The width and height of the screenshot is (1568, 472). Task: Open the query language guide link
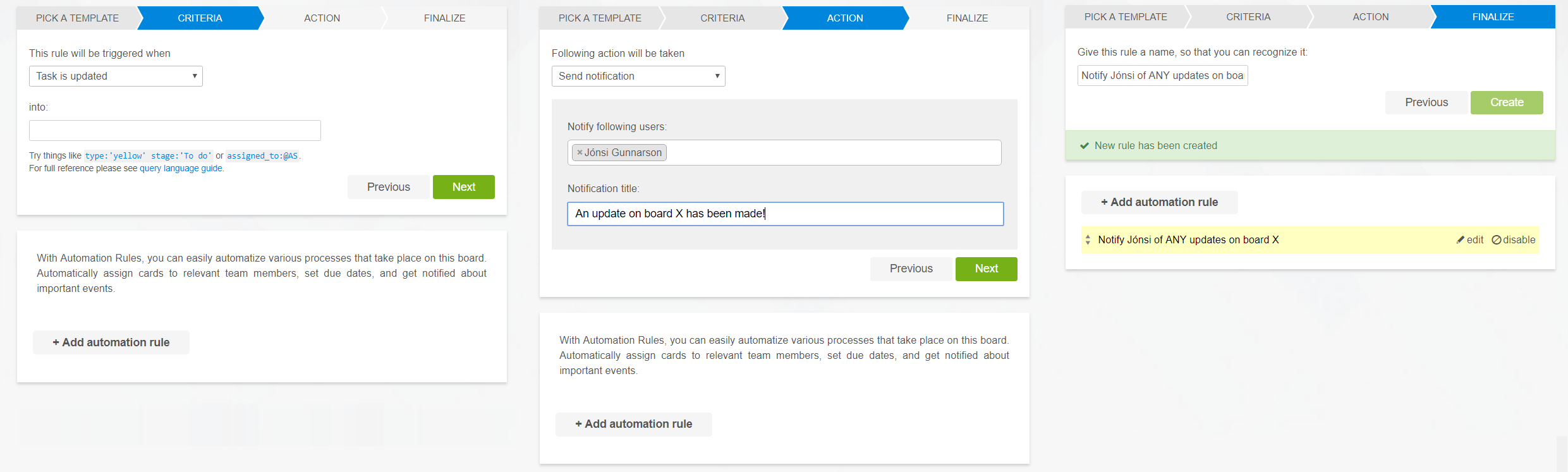181,169
